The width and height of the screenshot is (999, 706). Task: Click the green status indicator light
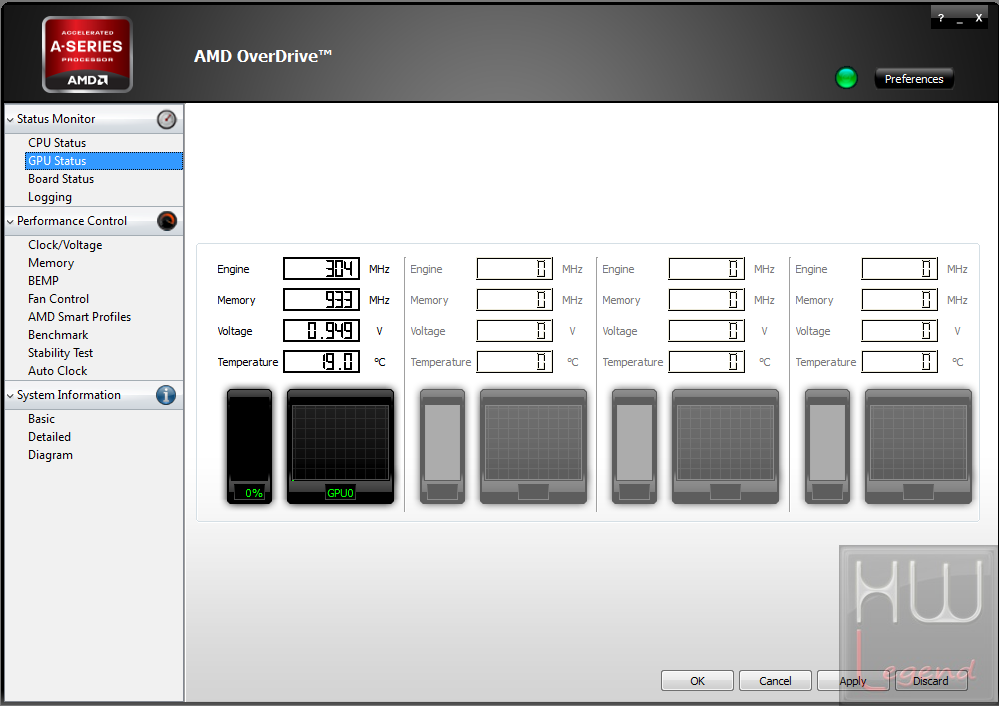(846, 78)
